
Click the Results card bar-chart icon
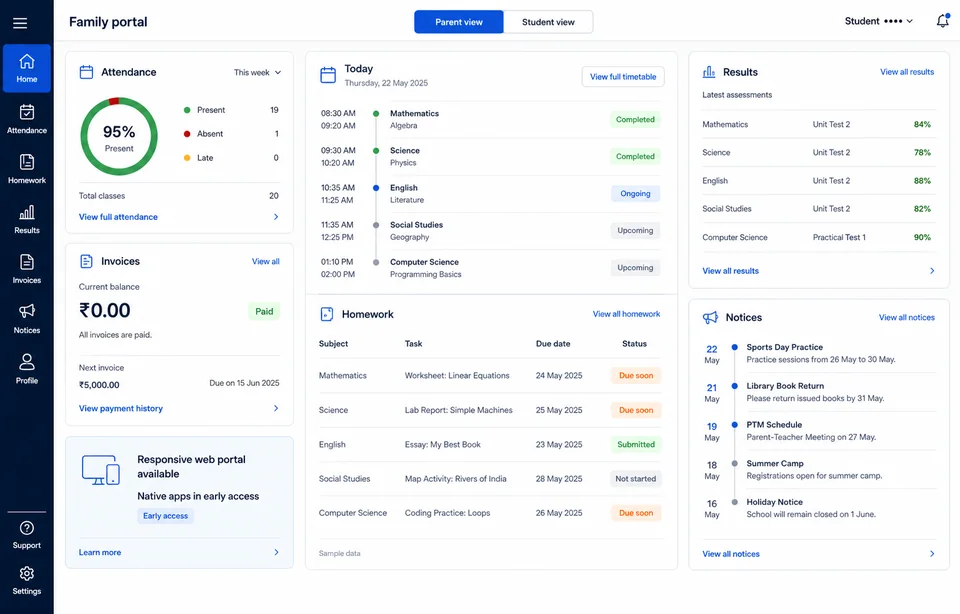point(709,72)
